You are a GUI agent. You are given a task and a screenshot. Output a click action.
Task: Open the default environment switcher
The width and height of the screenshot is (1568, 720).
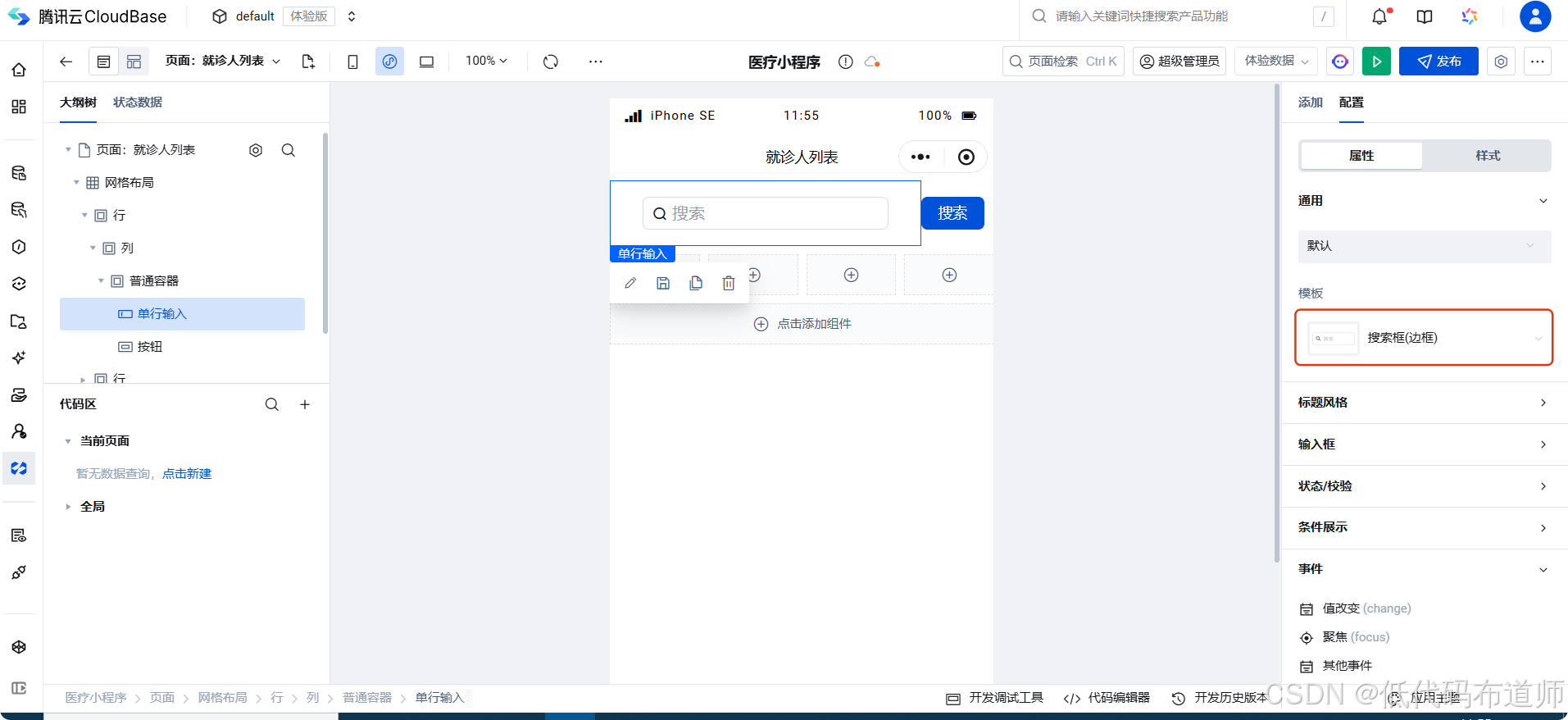click(x=284, y=16)
